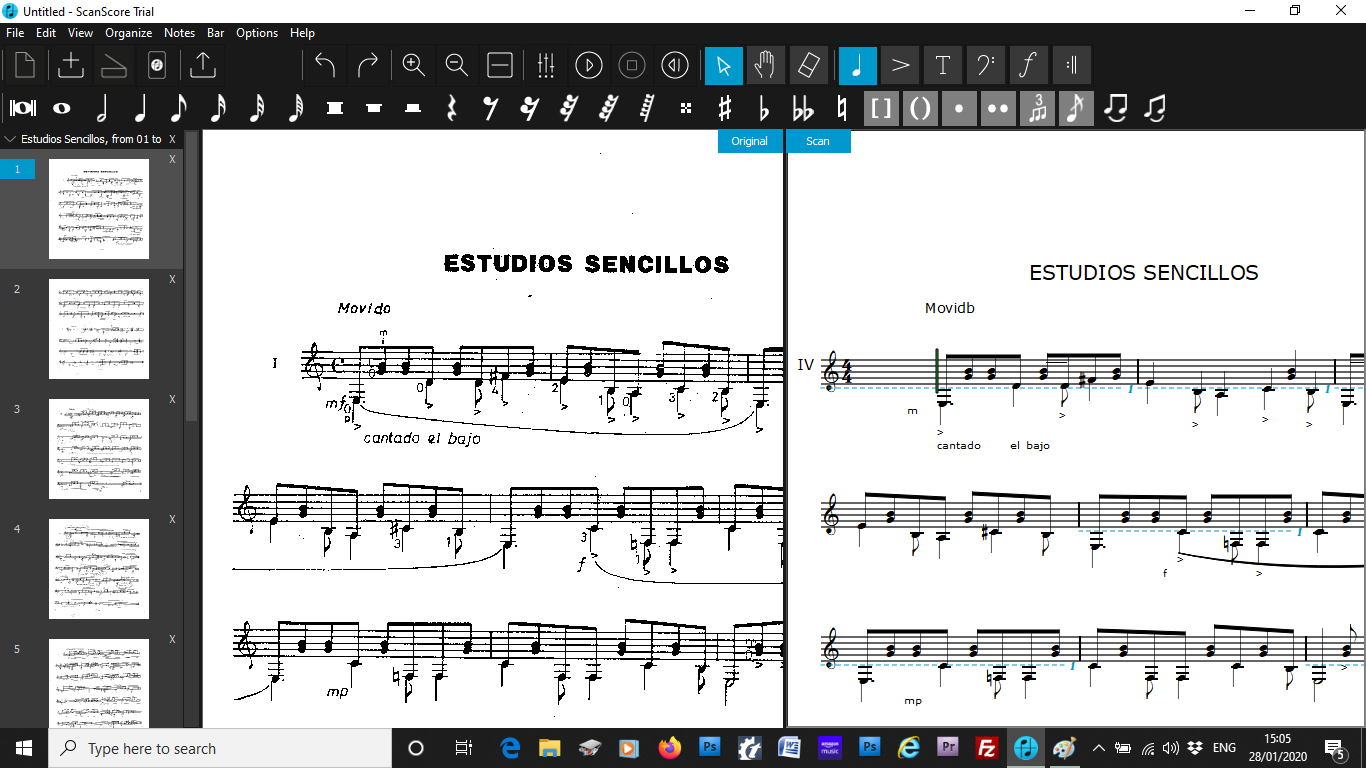Open the Notes menu
This screenshot has height=768, width=1366.
point(180,33)
